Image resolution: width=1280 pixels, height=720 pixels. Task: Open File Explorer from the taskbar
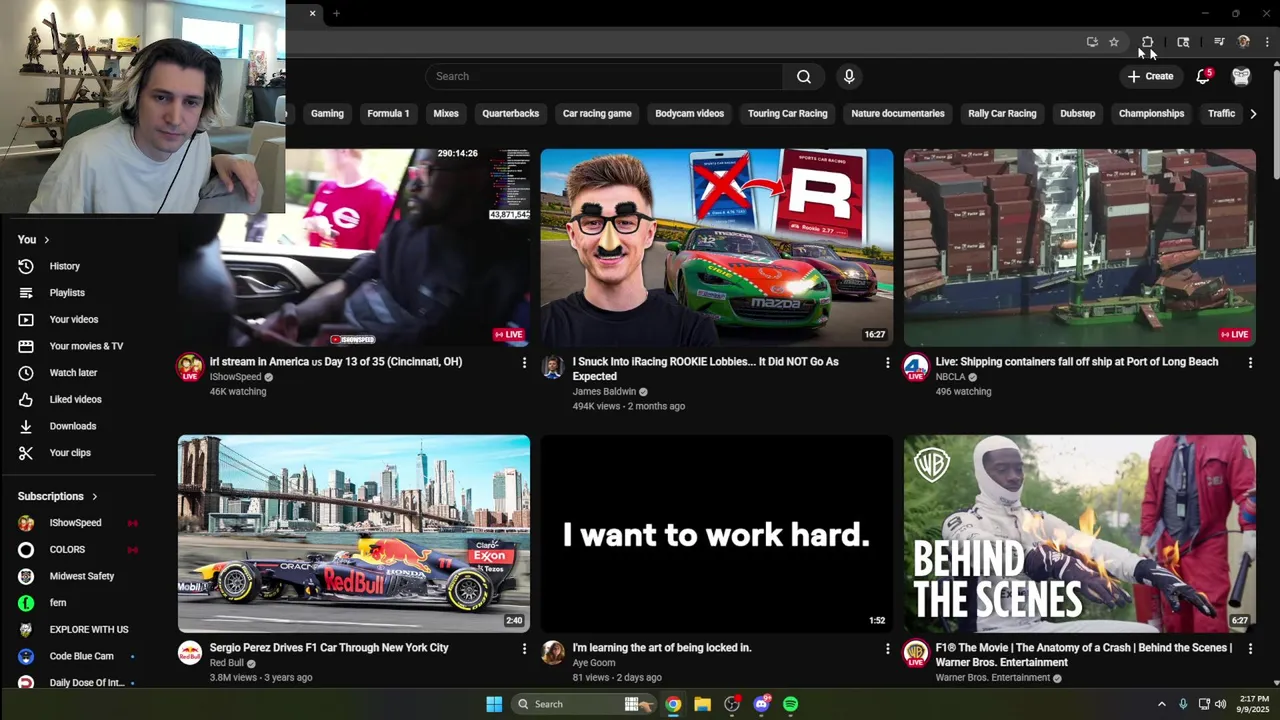[x=702, y=704]
